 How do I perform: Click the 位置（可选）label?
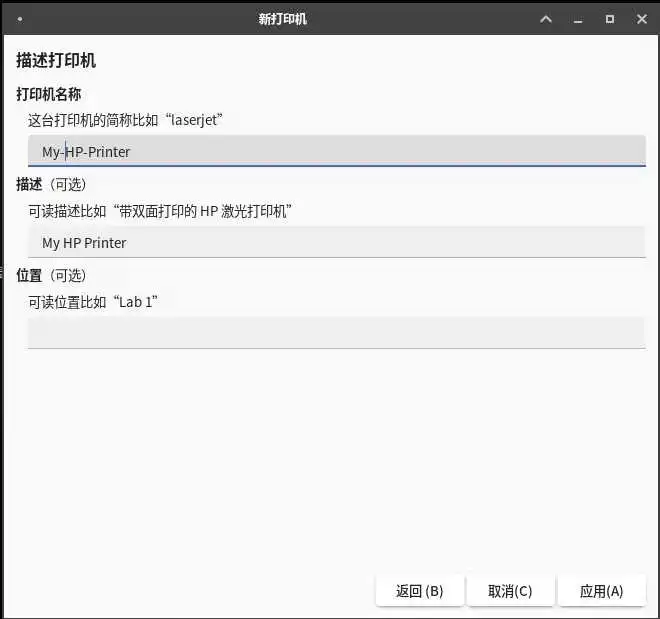(x=51, y=276)
